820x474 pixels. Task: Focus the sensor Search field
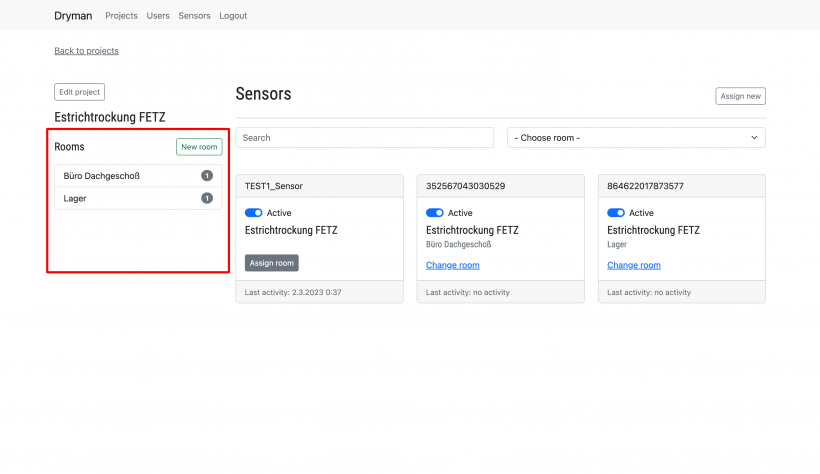pos(364,138)
